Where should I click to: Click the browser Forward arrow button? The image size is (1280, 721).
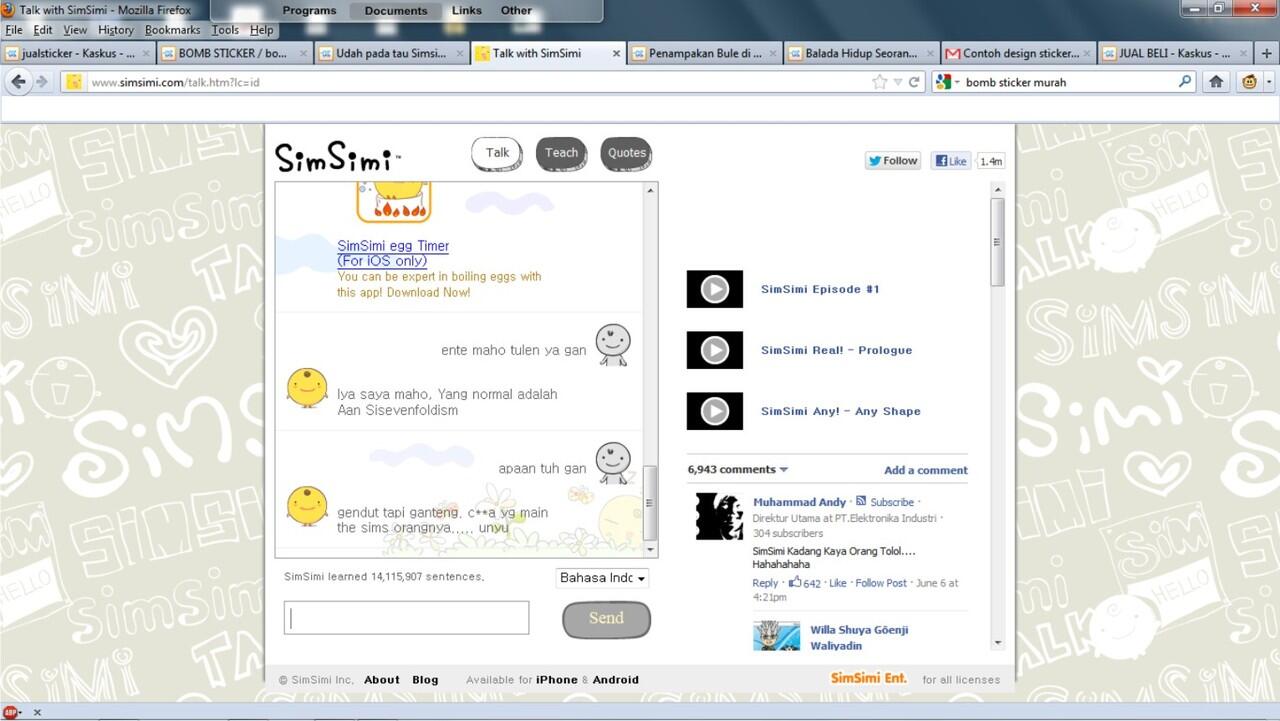pyautogui.click(x=42, y=82)
